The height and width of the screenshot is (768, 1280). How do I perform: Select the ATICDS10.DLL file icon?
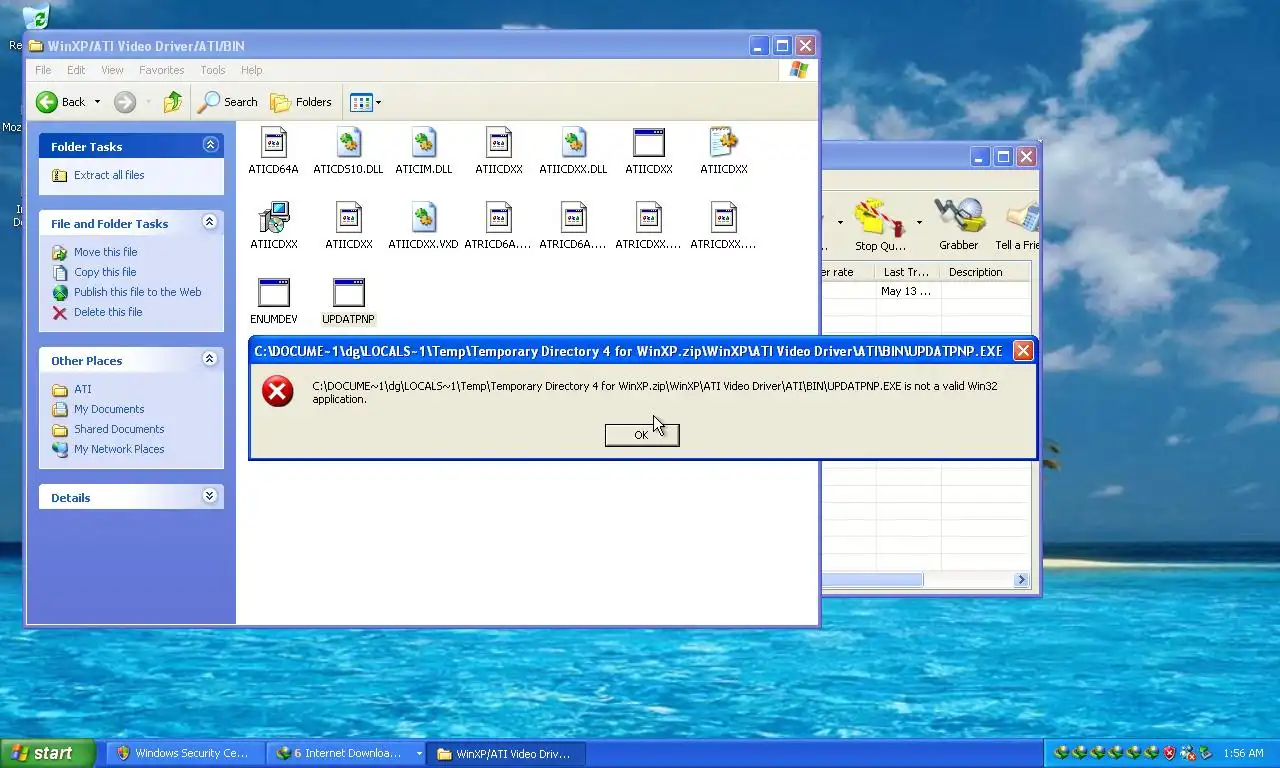pos(348,143)
